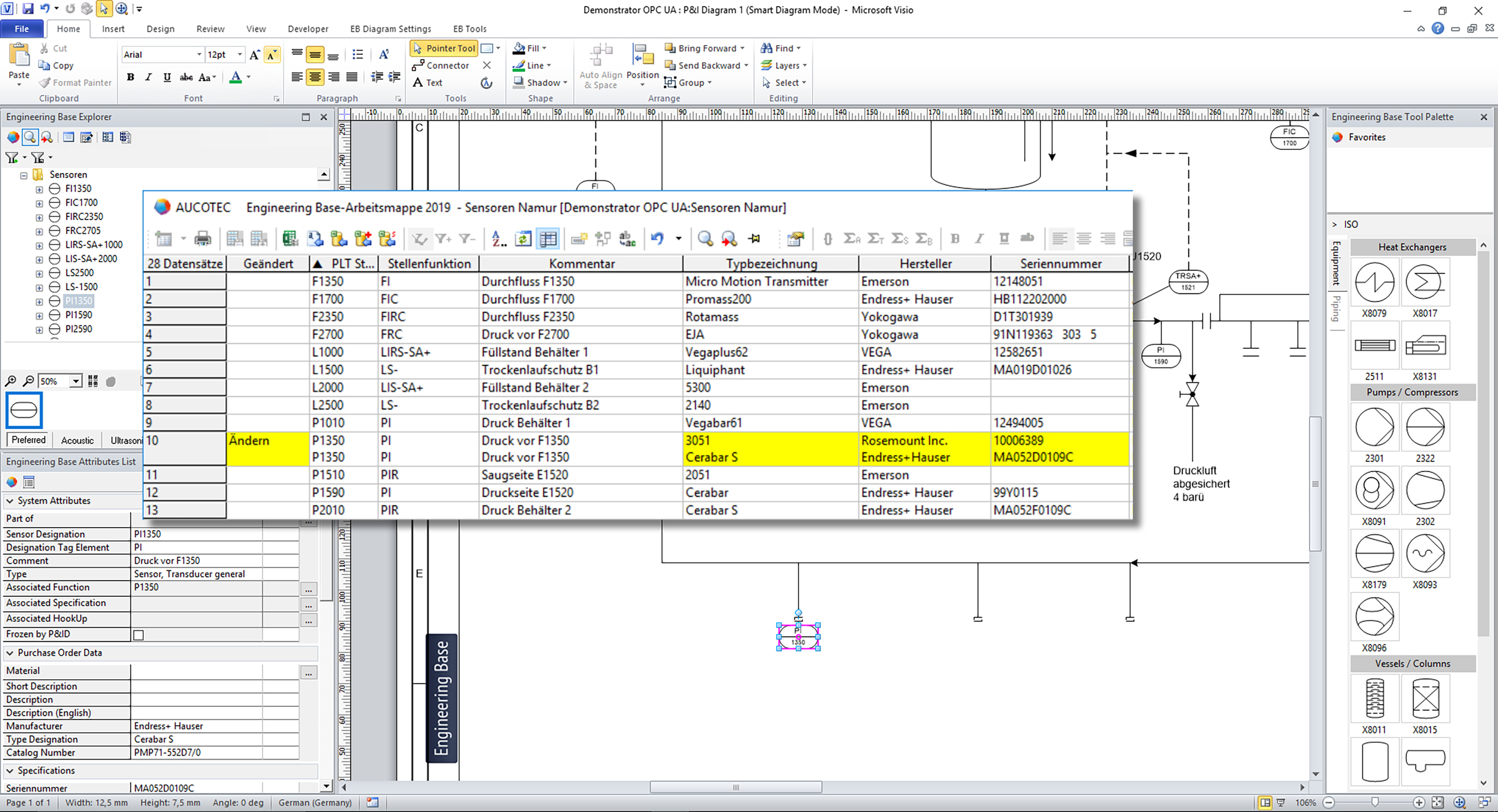Select the PI1590 sensor tree item
This screenshot has height=812, width=1498.
78,315
